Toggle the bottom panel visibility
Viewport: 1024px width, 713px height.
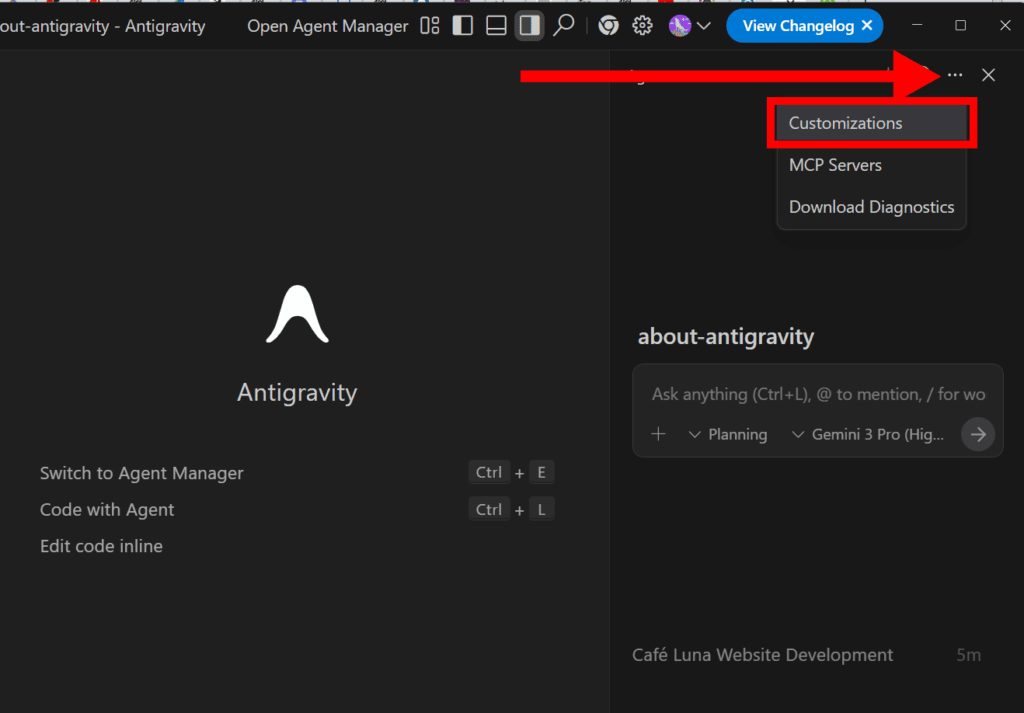point(495,26)
